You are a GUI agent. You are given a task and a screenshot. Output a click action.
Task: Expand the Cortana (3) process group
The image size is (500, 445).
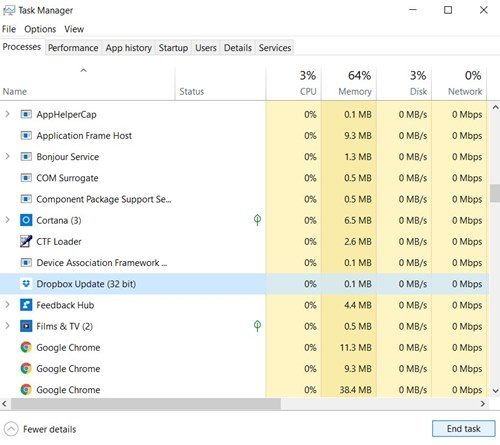coord(7,220)
